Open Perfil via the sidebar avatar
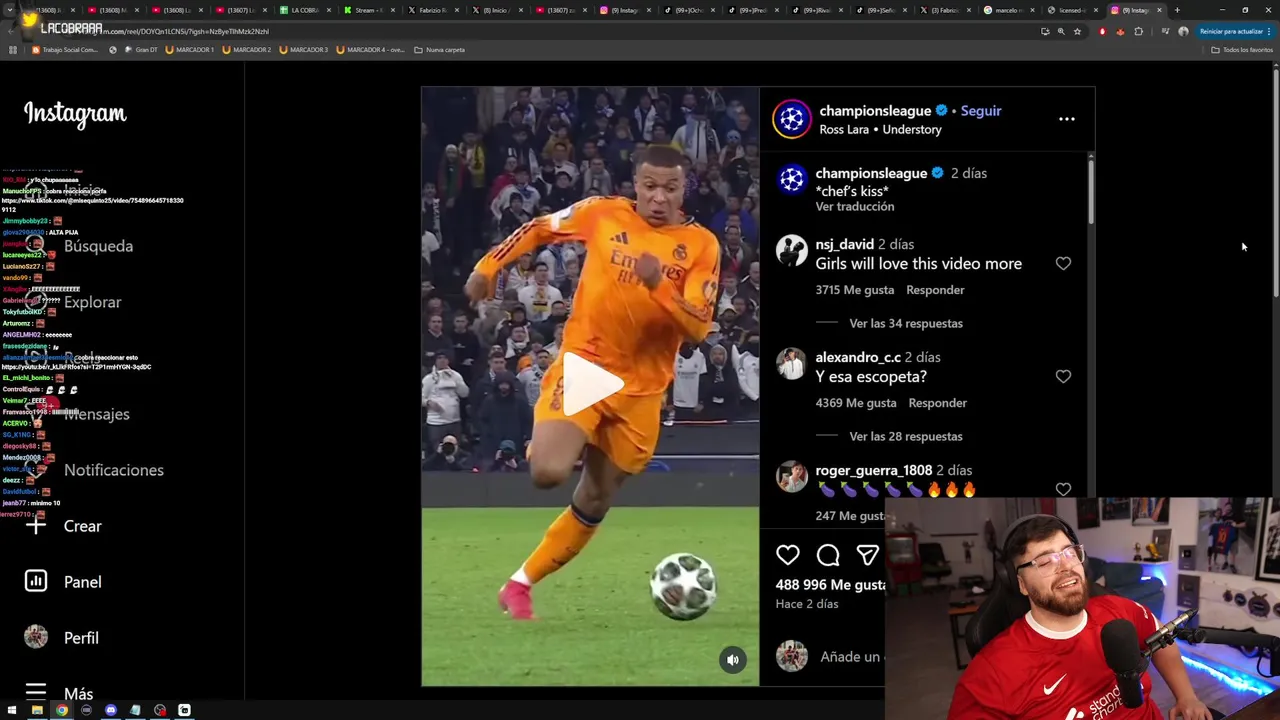The image size is (1280, 720). [36, 637]
